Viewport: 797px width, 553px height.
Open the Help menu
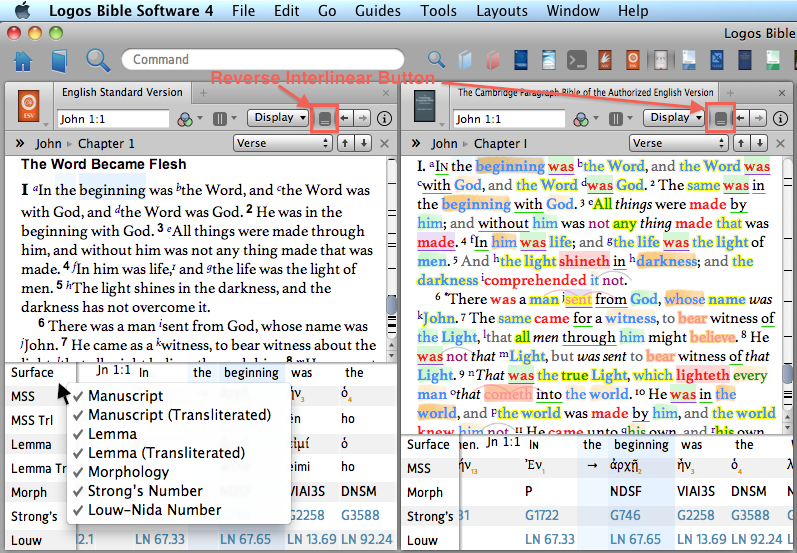[633, 11]
